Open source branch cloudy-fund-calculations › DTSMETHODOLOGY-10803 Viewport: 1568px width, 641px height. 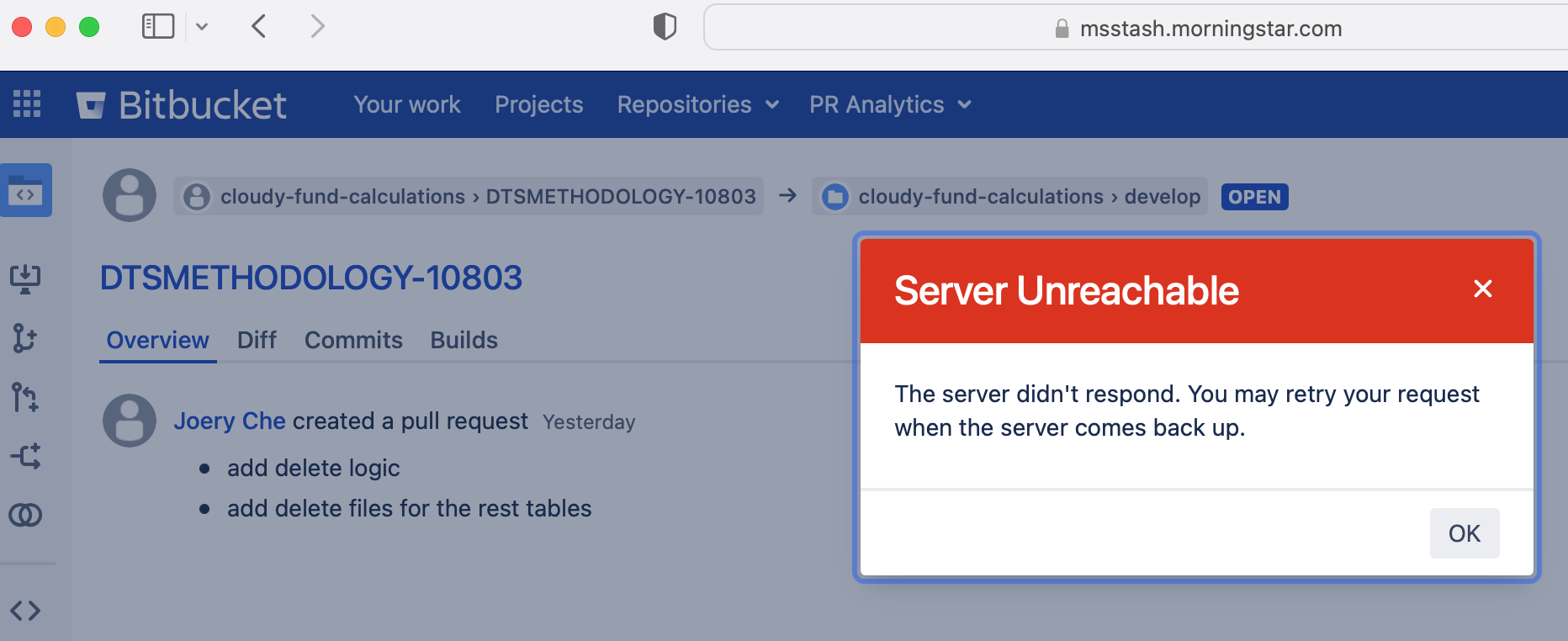pyautogui.click(x=469, y=196)
